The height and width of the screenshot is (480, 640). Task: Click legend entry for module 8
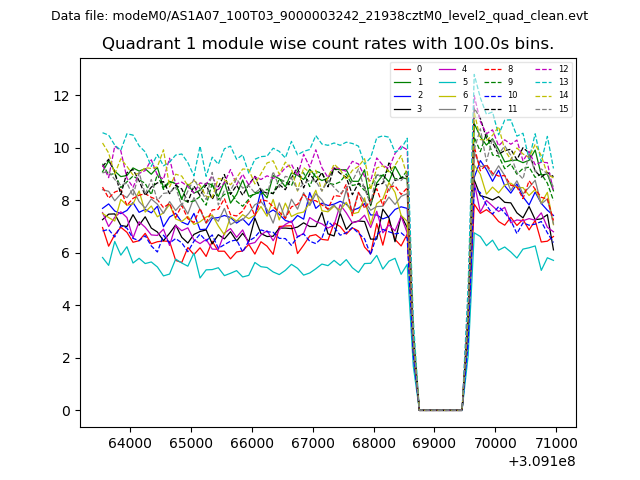click(x=501, y=69)
